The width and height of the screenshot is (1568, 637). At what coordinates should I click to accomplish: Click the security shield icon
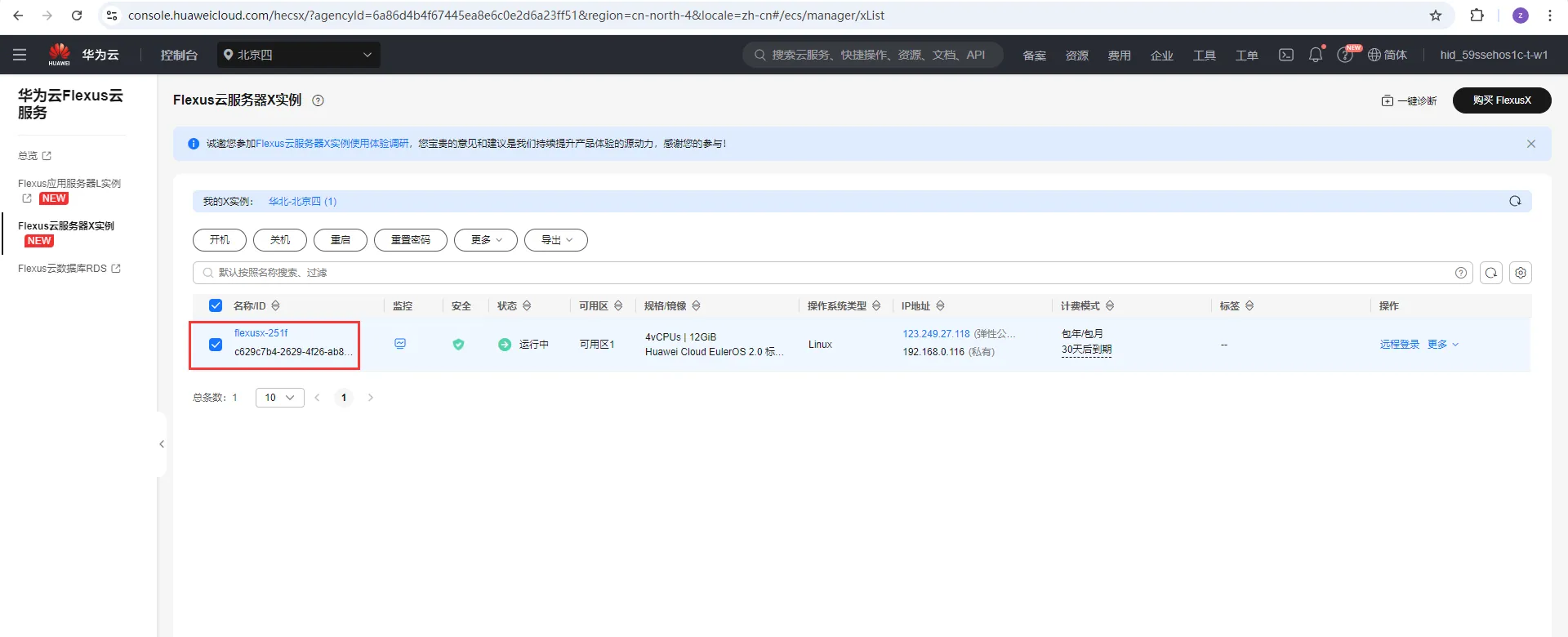458,345
